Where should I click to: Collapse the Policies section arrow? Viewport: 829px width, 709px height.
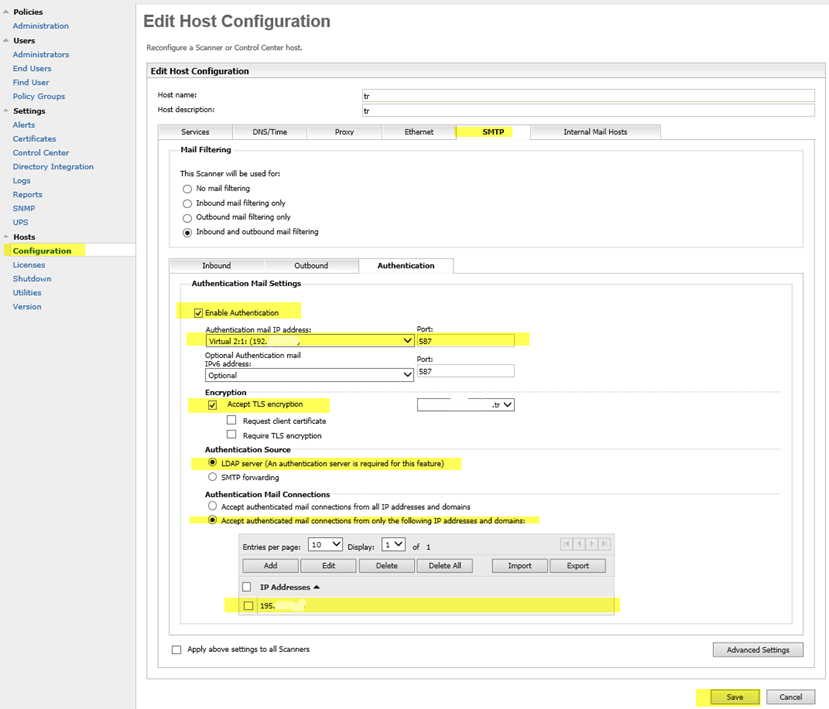point(6,12)
